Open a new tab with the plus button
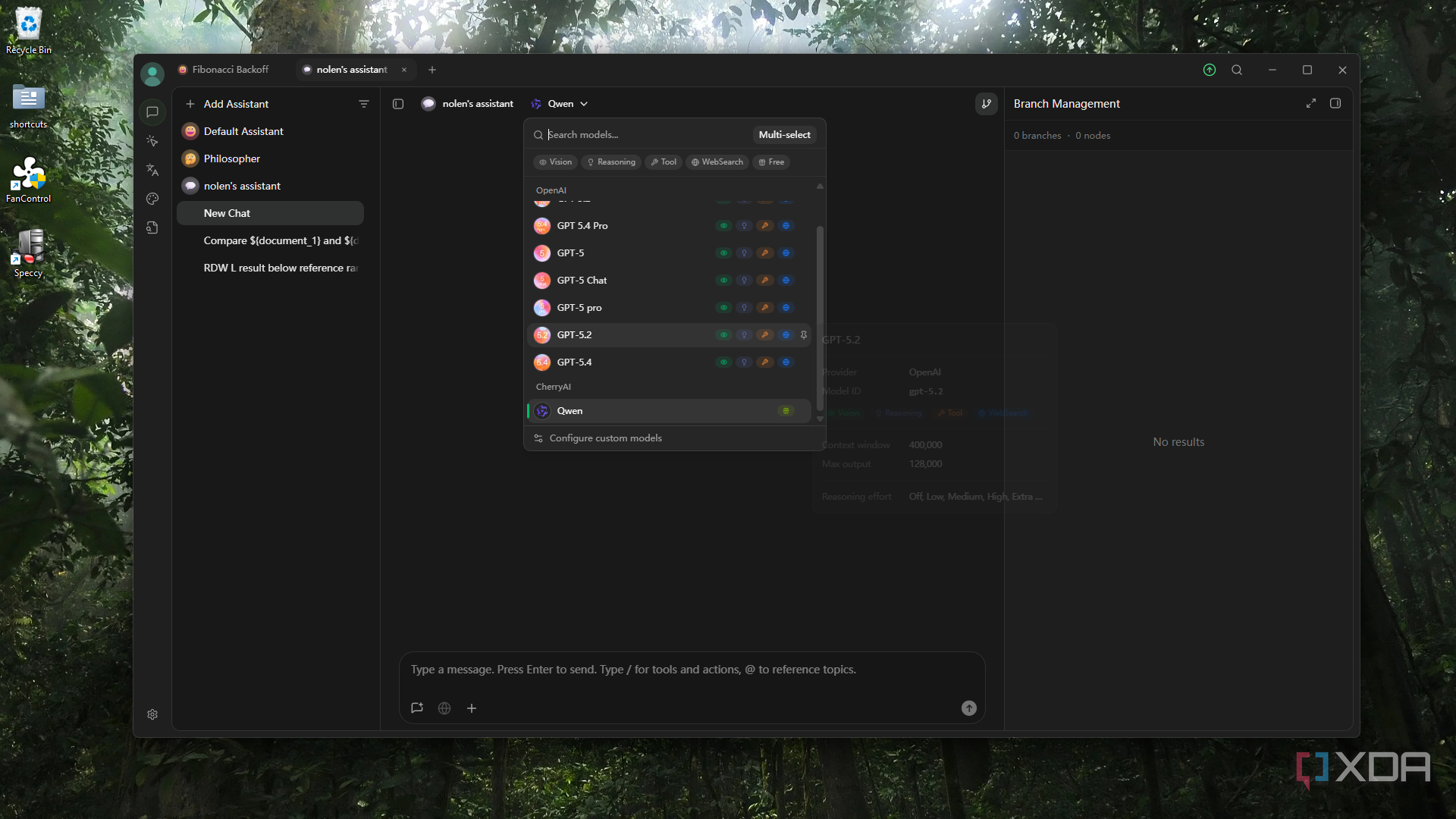The height and width of the screenshot is (819, 1456). [432, 70]
